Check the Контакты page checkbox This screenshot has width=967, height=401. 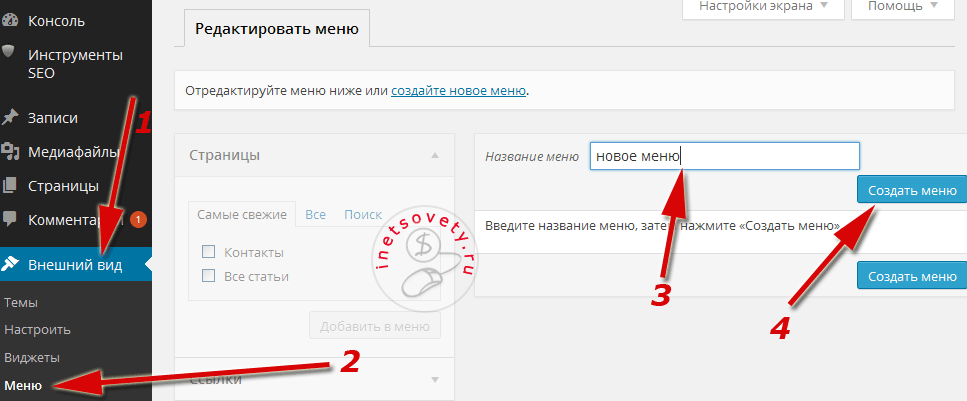pos(208,252)
